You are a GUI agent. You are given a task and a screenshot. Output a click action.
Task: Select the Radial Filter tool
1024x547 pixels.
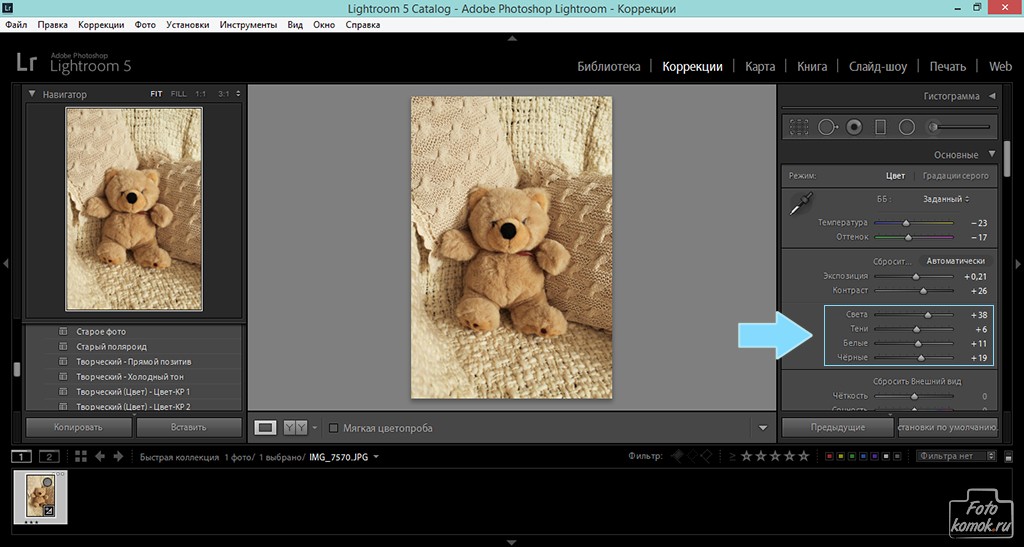point(906,127)
